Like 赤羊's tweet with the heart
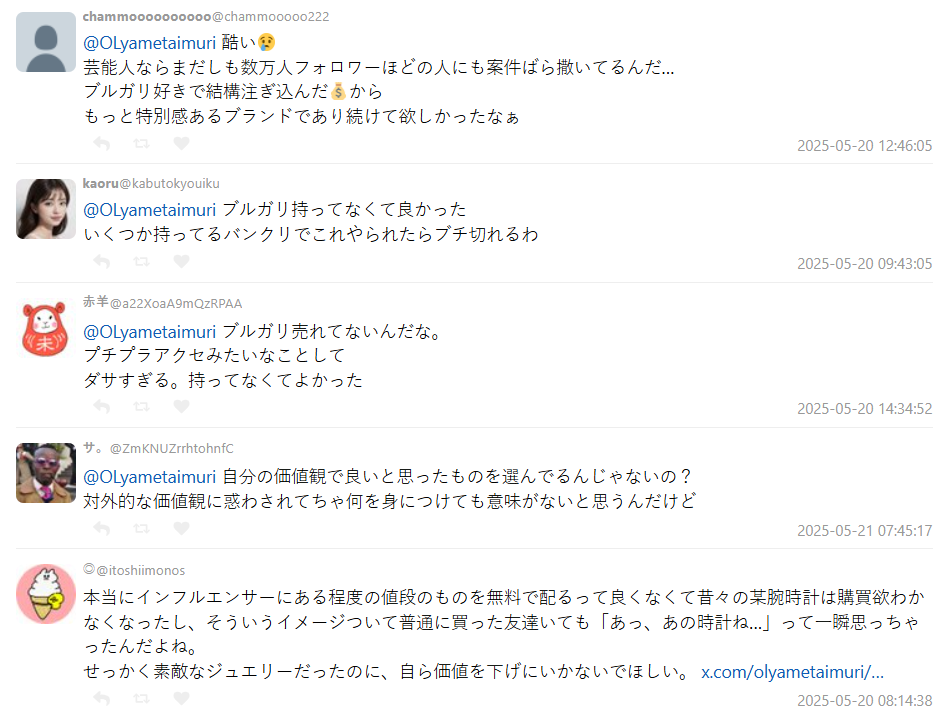This screenshot has height=713, width=940. coord(181,406)
